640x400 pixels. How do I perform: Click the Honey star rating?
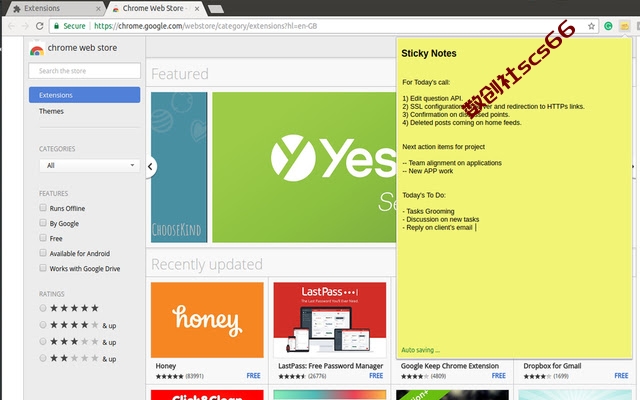point(169,376)
